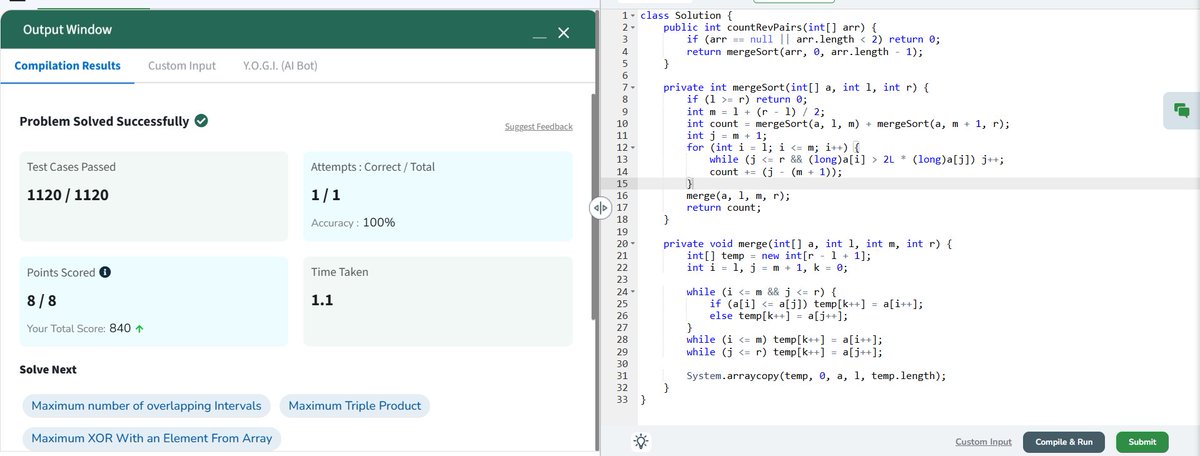
Task: Toggle the lightbulb theme icon below editor
Action: 640,442
